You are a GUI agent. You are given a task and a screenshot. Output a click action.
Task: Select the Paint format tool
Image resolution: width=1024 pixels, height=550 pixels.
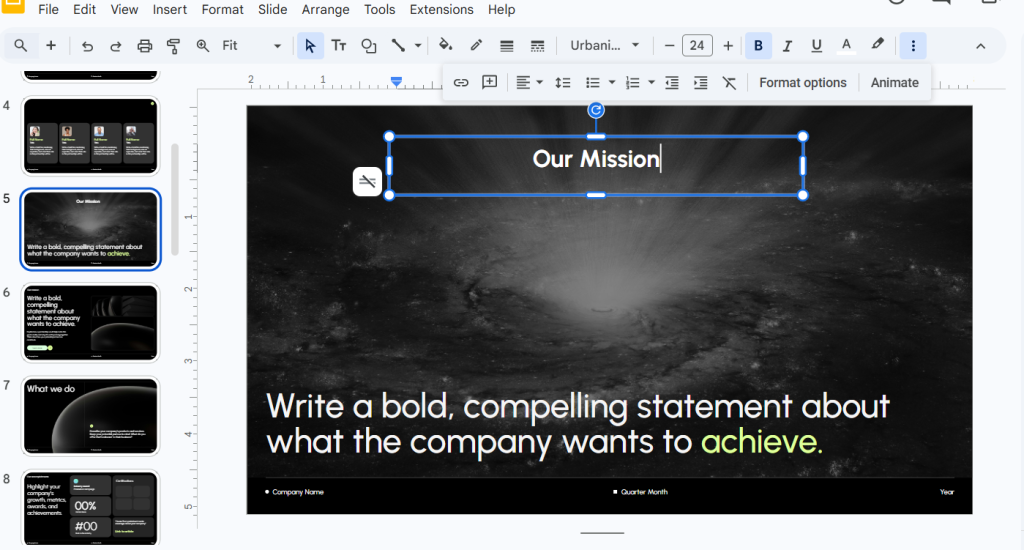click(x=173, y=46)
